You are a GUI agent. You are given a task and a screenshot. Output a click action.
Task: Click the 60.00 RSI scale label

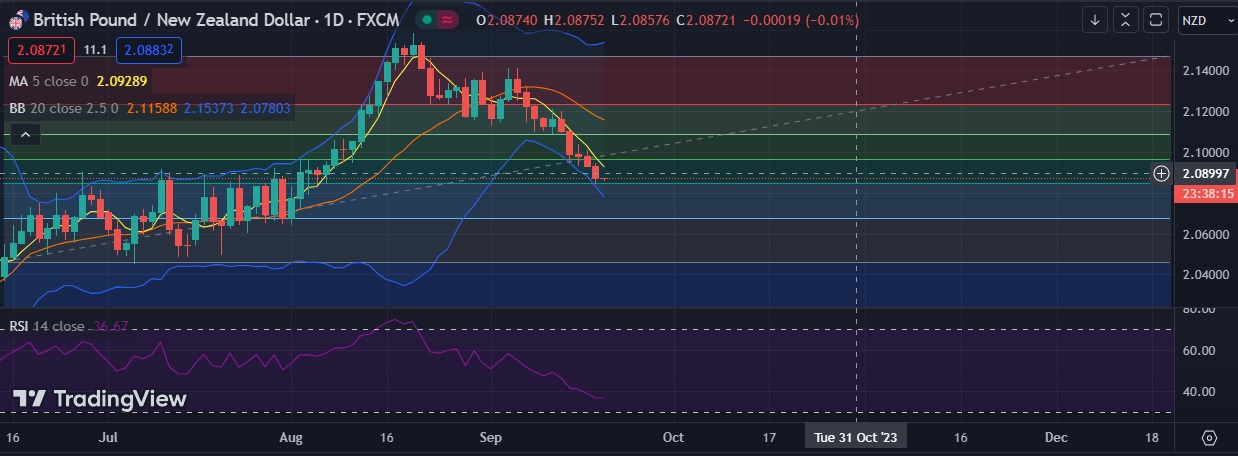tap(1198, 351)
